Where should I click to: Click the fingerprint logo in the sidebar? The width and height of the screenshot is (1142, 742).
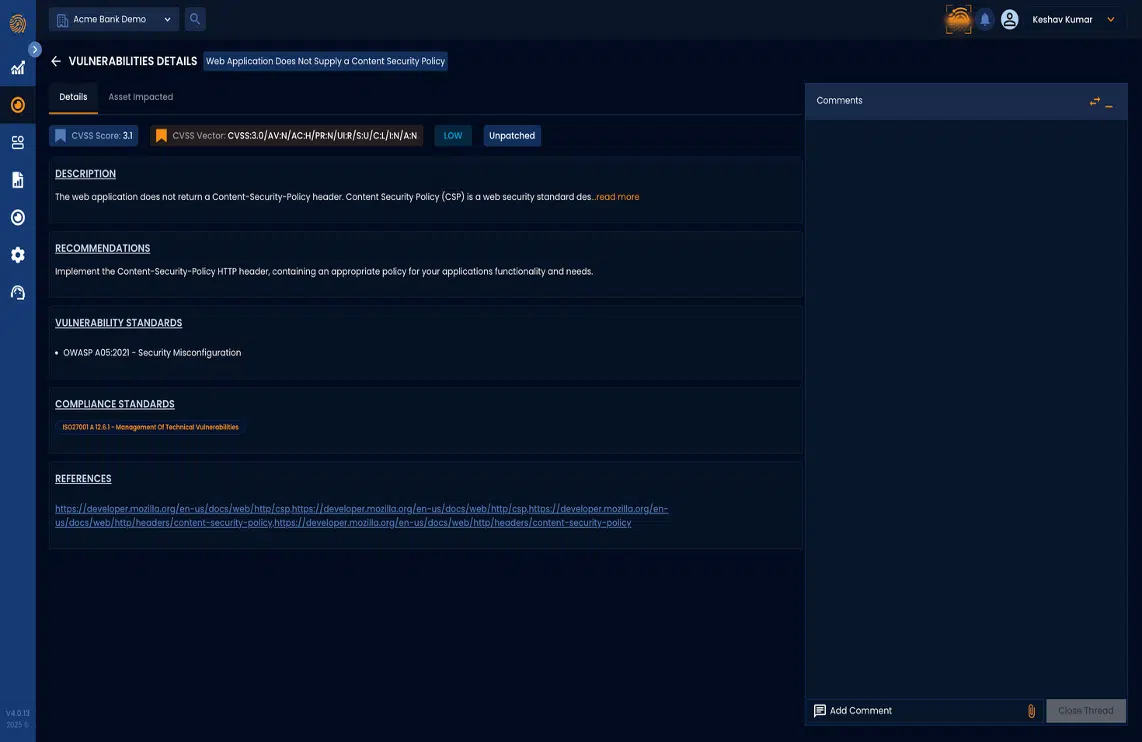click(17, 23)
